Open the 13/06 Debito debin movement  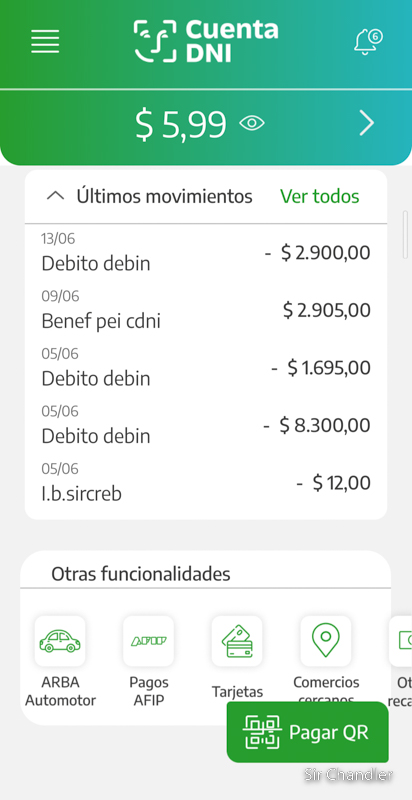tap(206, 253)
